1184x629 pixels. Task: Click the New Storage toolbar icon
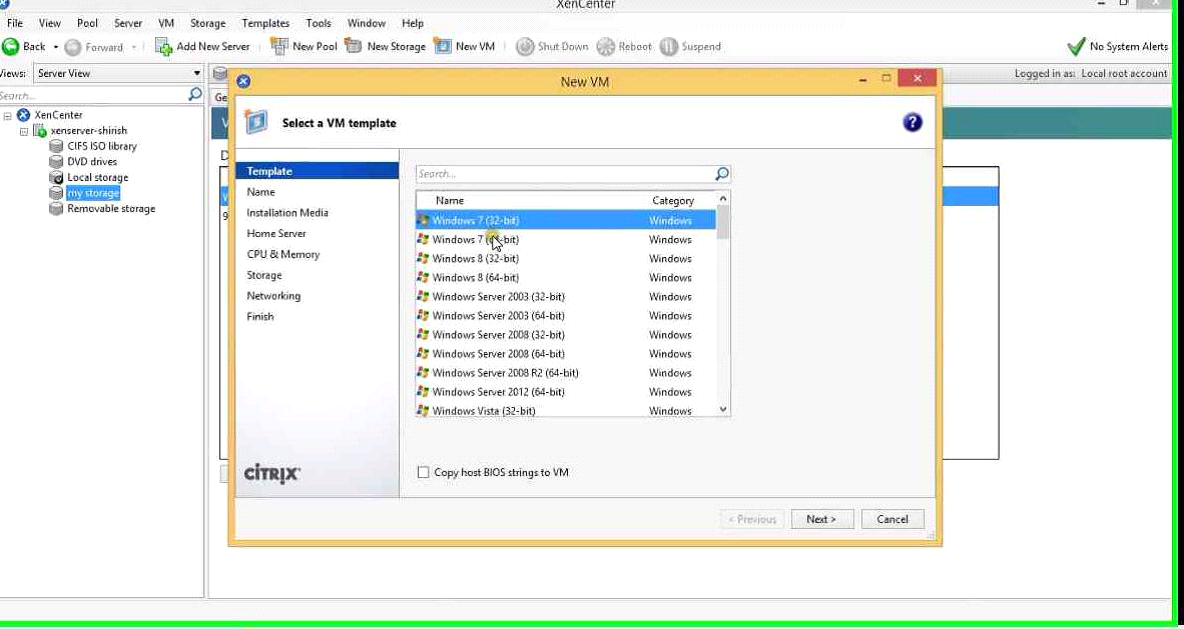point(353,46)
